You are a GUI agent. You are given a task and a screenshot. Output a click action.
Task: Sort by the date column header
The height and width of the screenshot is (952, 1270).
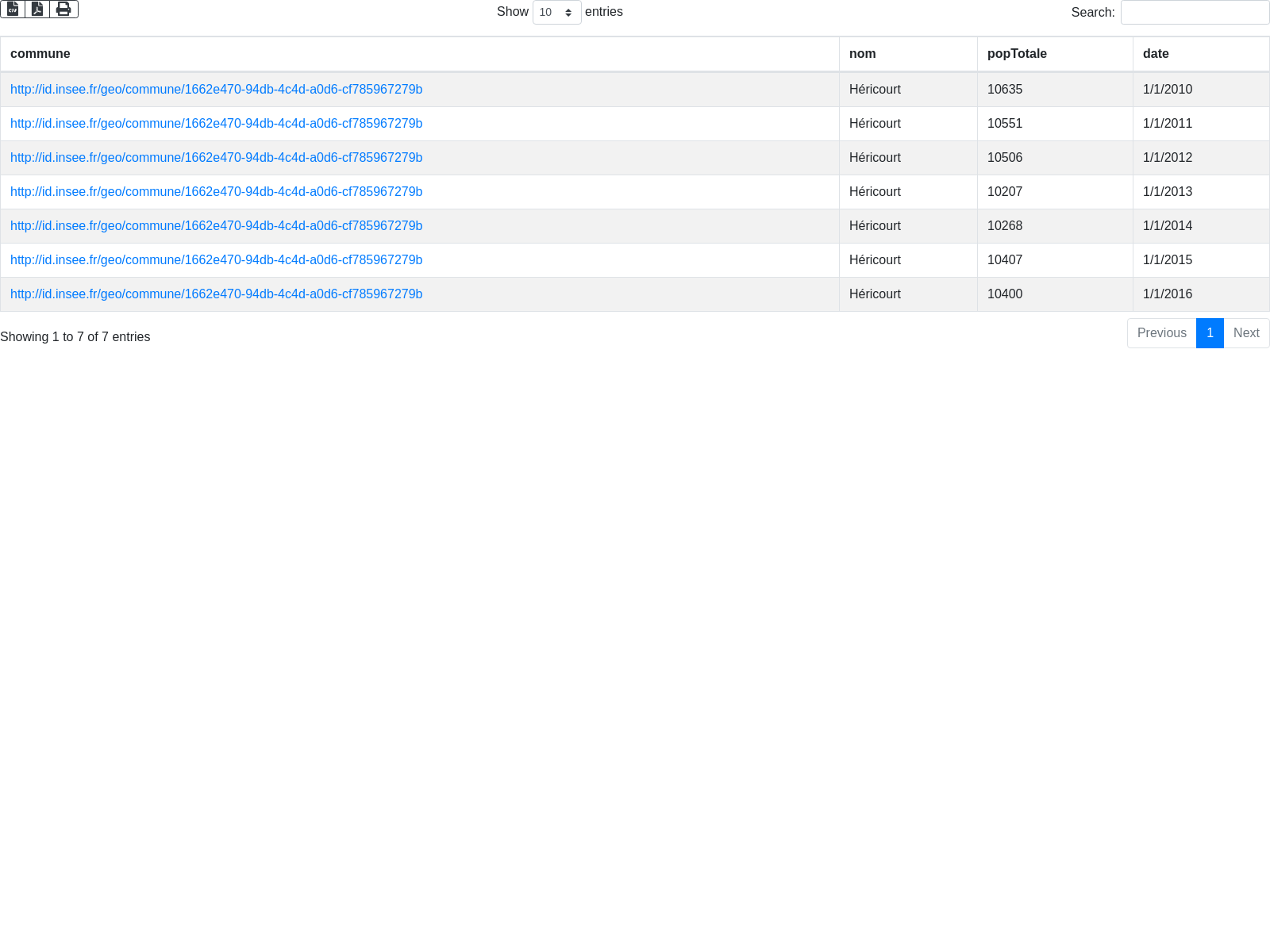tap(1156, 54)
